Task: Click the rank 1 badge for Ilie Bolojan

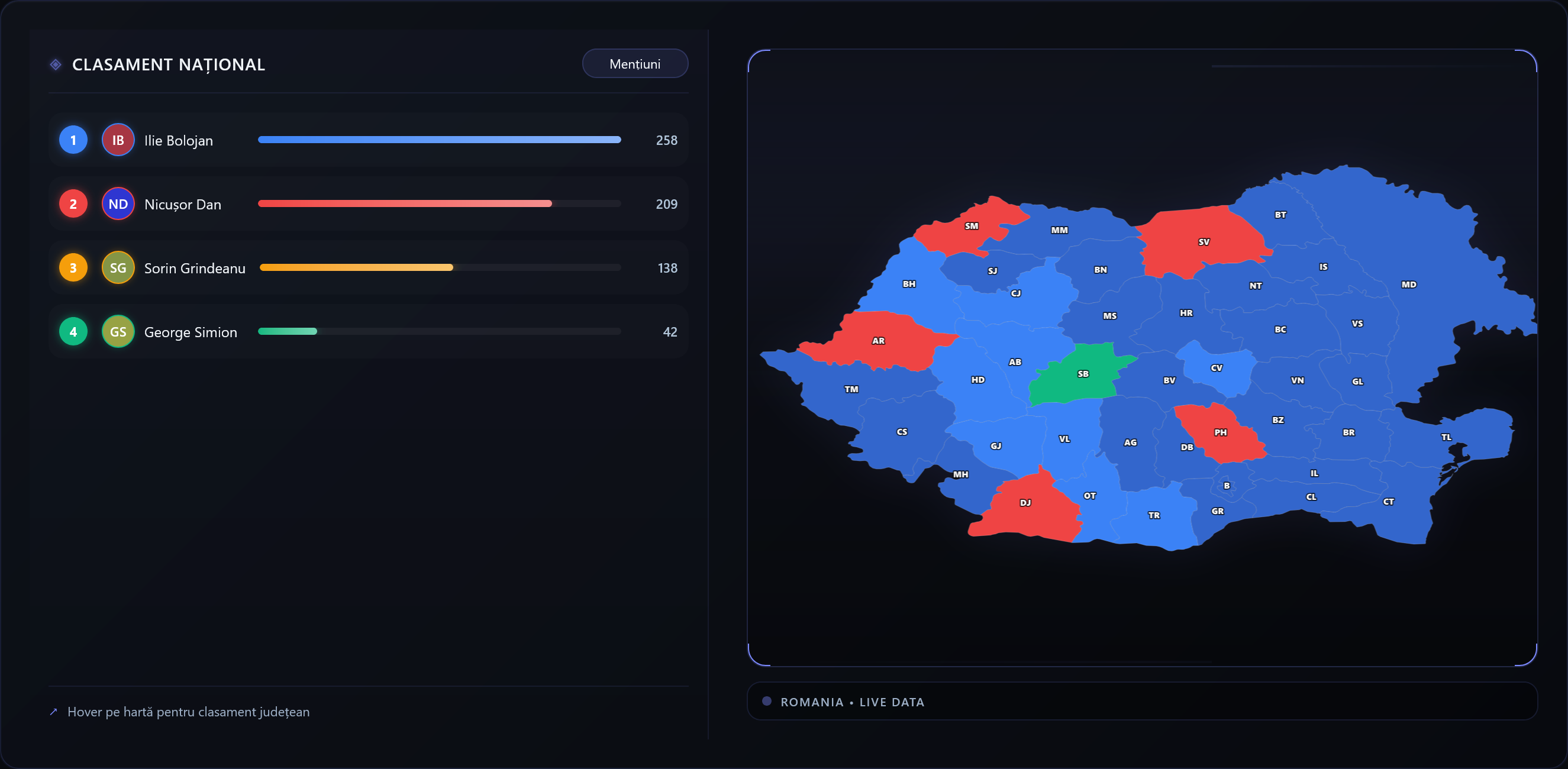Action: pyautogui.click(x=73, y=140)
